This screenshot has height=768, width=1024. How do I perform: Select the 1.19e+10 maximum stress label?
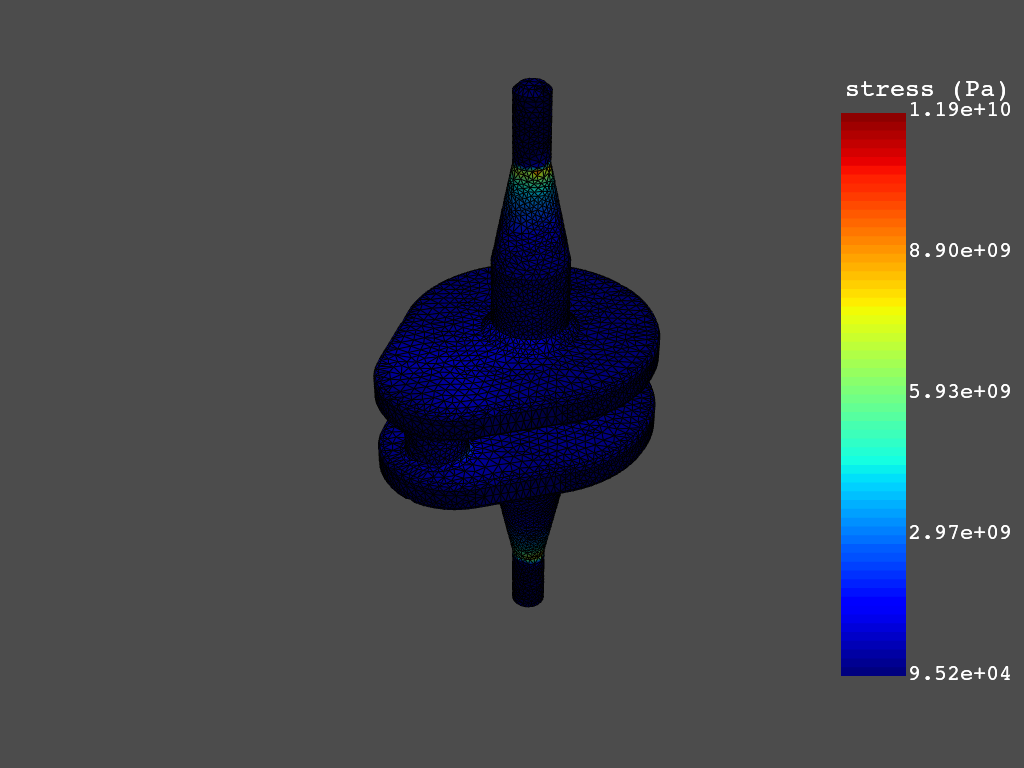point(959,109)
